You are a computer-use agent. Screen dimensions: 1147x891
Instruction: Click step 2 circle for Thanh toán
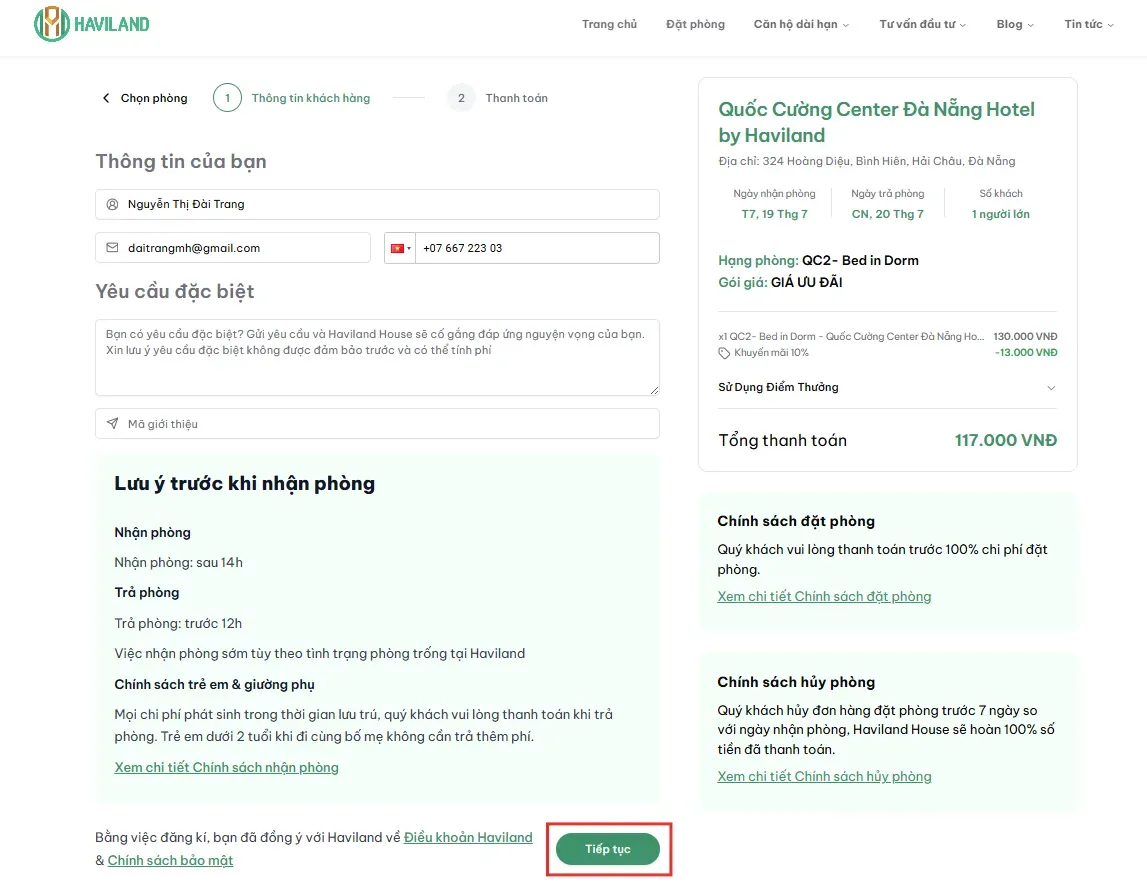coord(461,98)
